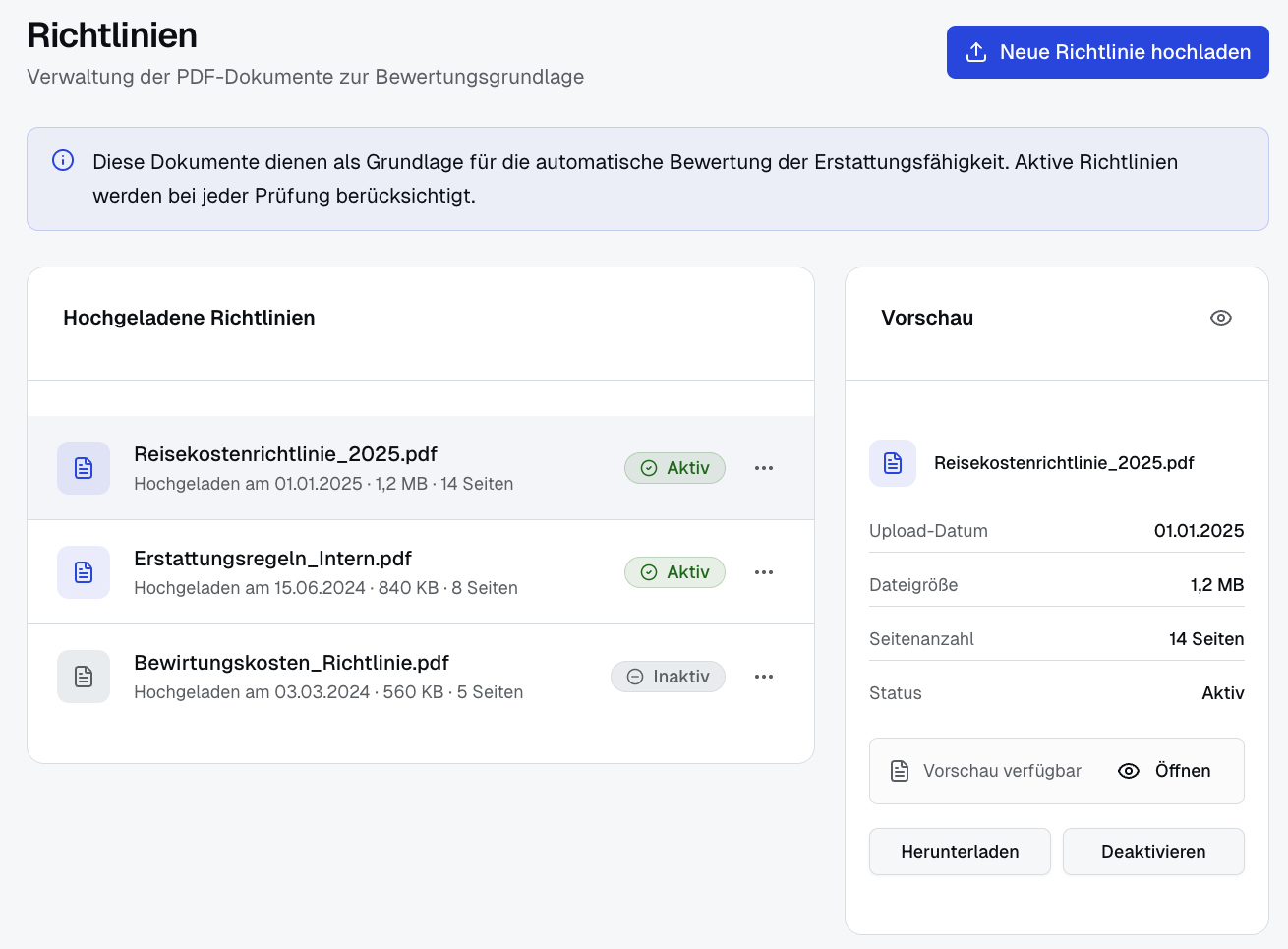This screenshot has height=949, width=1288.
Task: Select the Hochgeladene Richtlinien panel header
Action: click(x=189, y=317)
